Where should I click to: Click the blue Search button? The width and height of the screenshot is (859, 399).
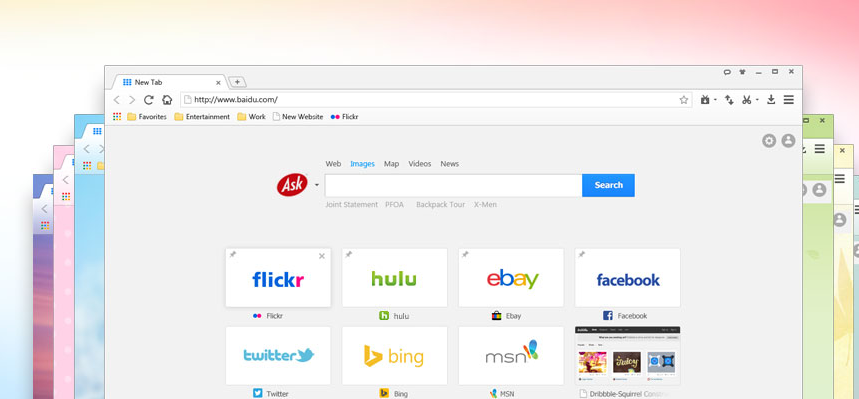tap(609, 185)
